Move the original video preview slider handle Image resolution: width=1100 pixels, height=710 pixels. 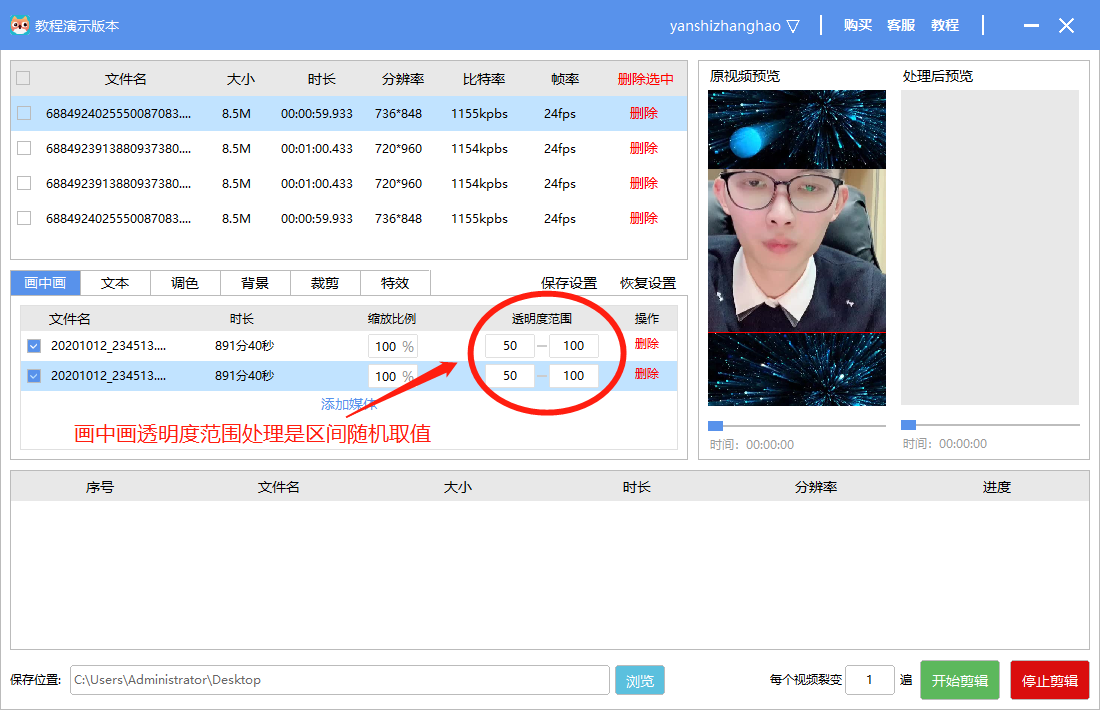[716, 426]
